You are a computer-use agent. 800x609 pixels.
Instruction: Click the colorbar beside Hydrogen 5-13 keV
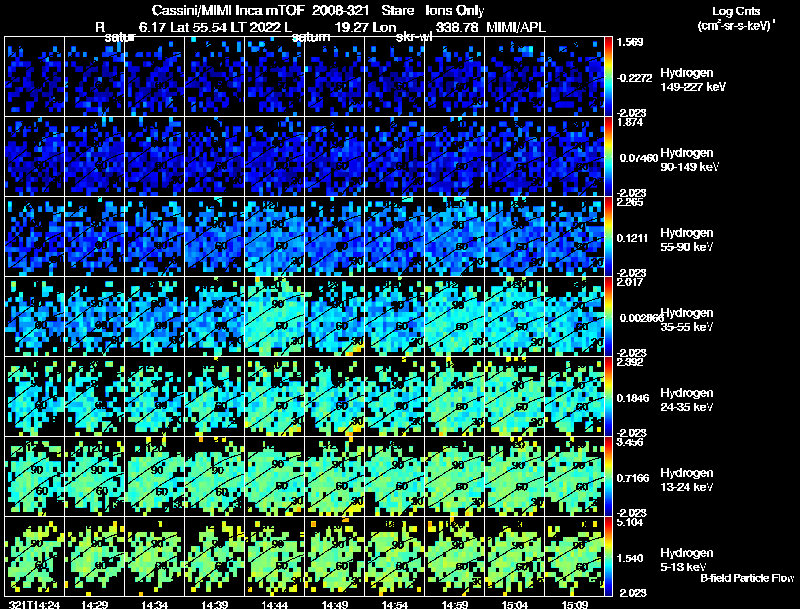[x=608, y=557]
